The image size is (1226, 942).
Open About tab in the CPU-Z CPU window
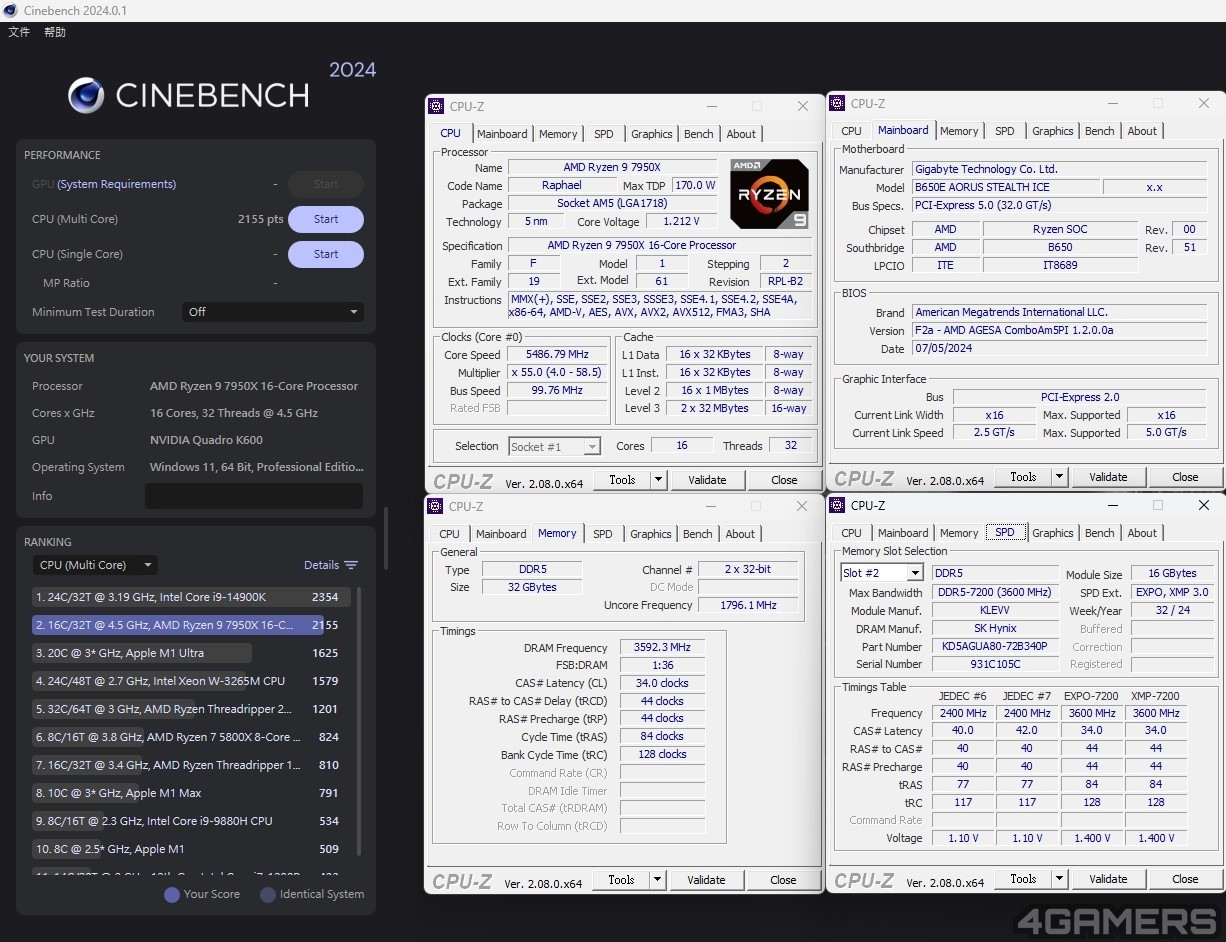[x=741, y=134]
